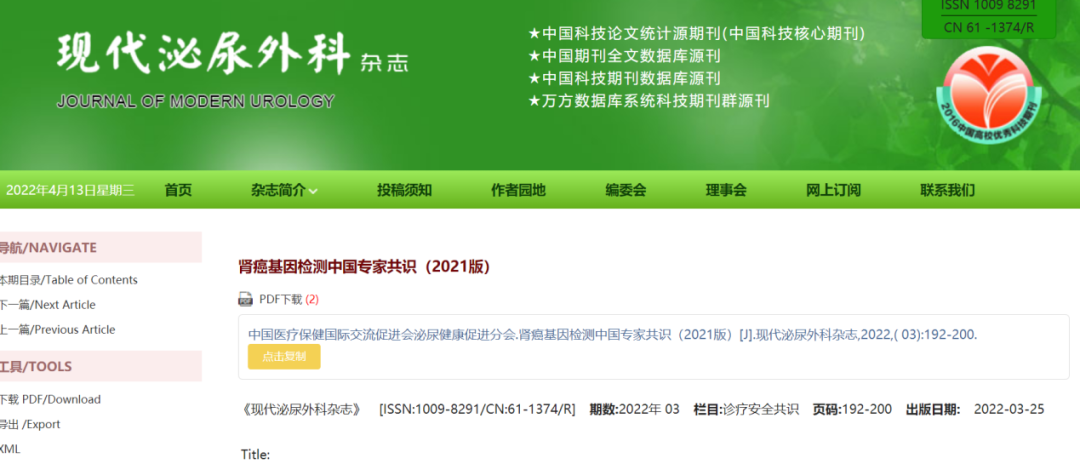Go to 投稿须知 submission guidelines

point(404,190)
